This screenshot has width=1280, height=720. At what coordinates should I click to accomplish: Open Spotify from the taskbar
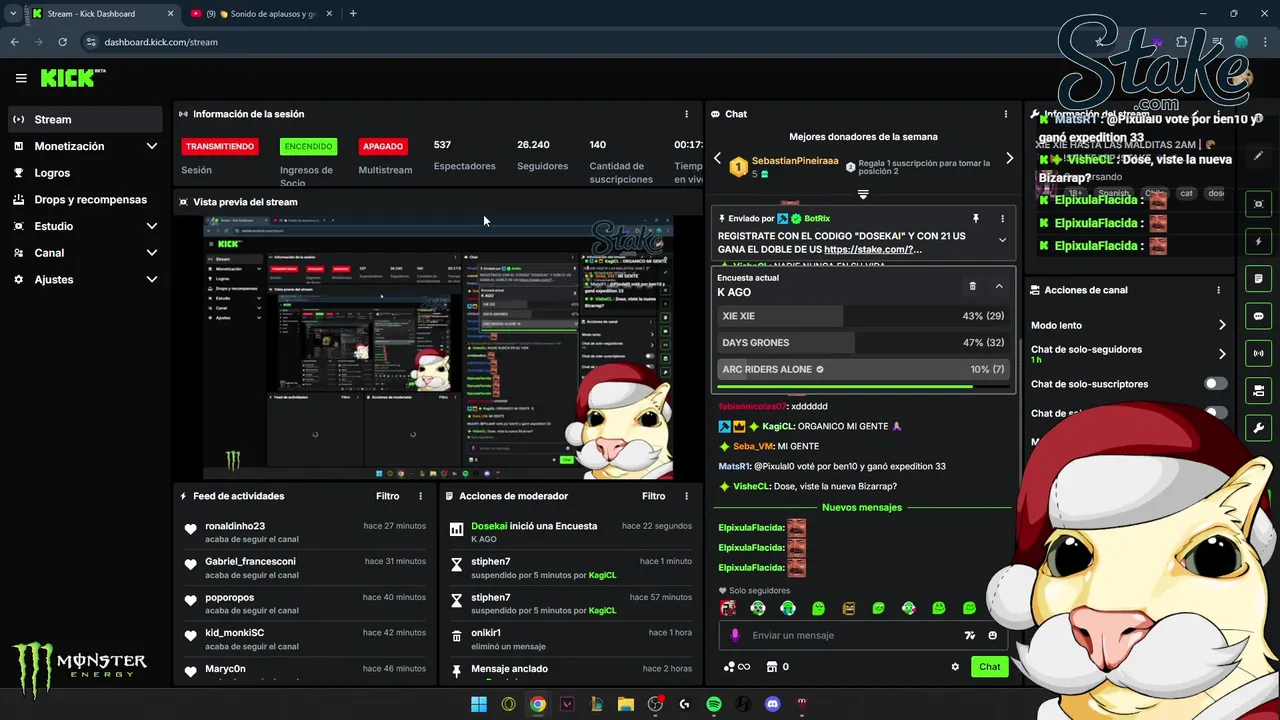pyautogui.click(x=714, y=704)
